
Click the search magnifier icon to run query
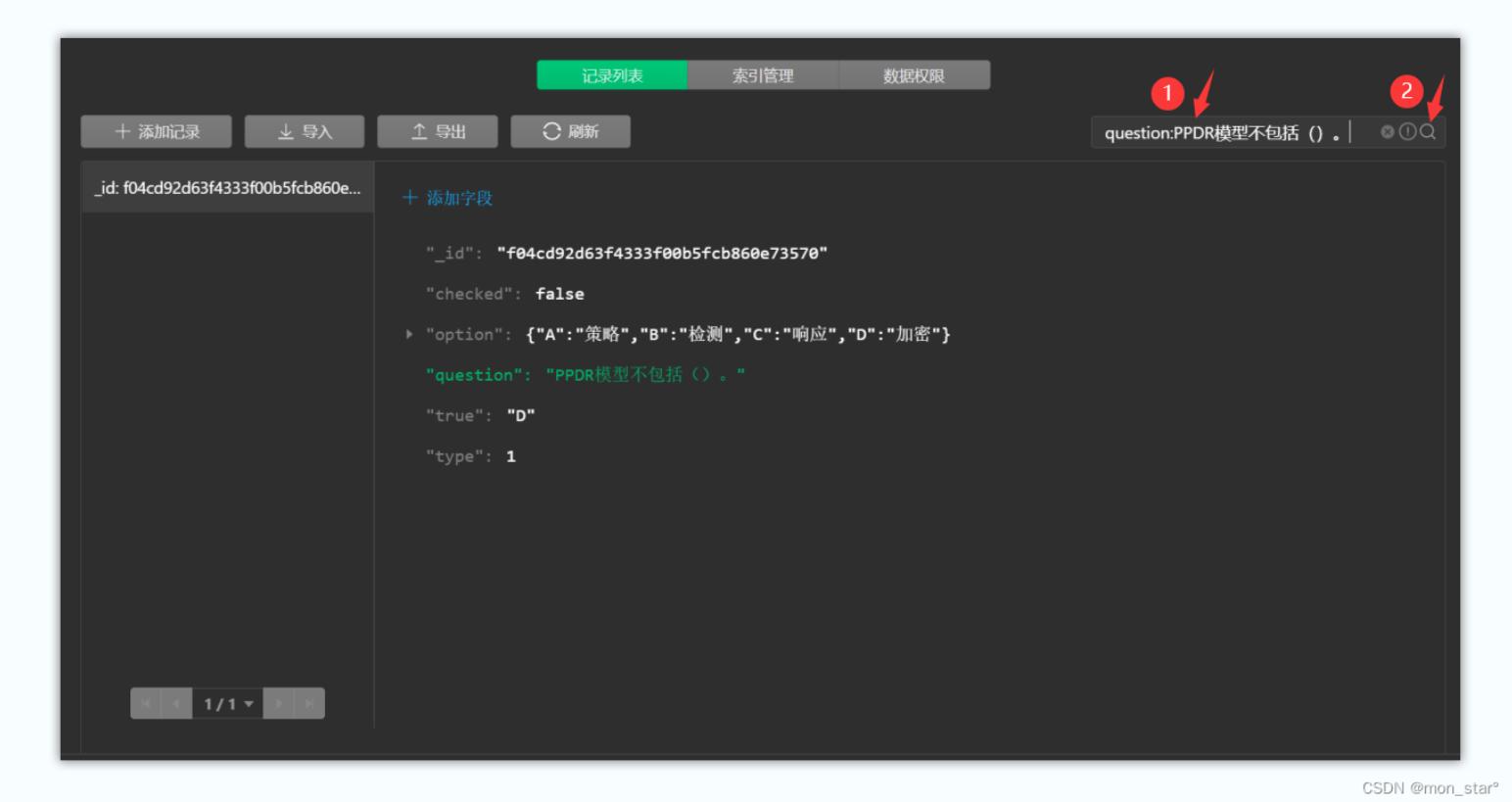(x=1427, y=131)
